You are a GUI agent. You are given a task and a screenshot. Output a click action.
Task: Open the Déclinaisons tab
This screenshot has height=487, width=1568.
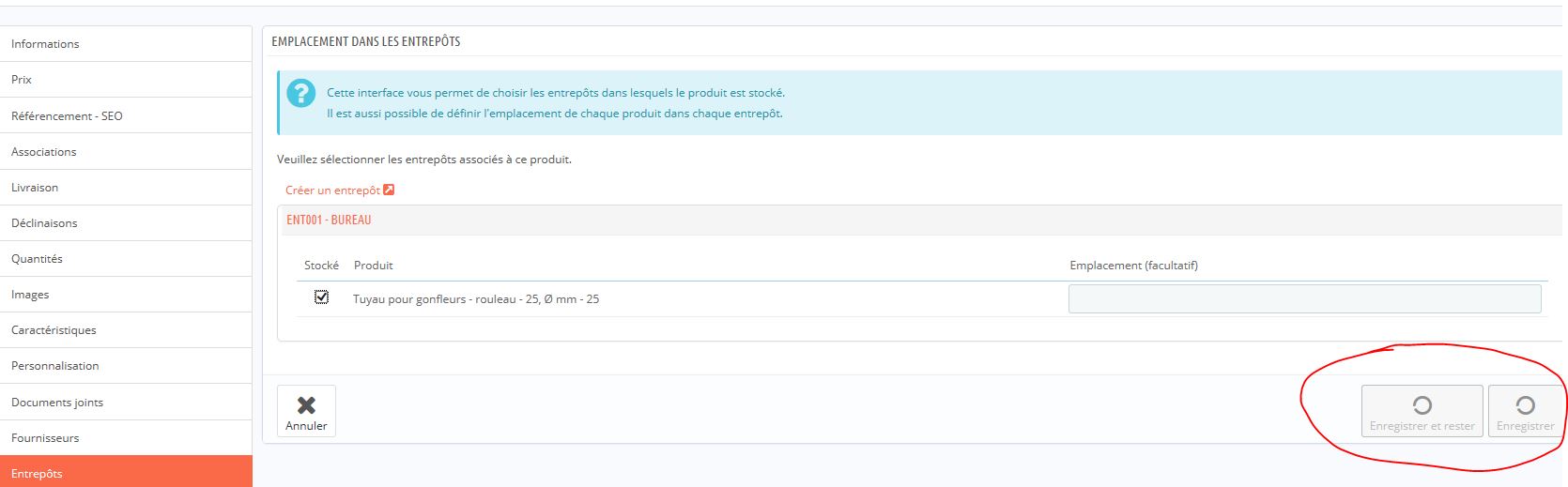click(x=126, y=222)
